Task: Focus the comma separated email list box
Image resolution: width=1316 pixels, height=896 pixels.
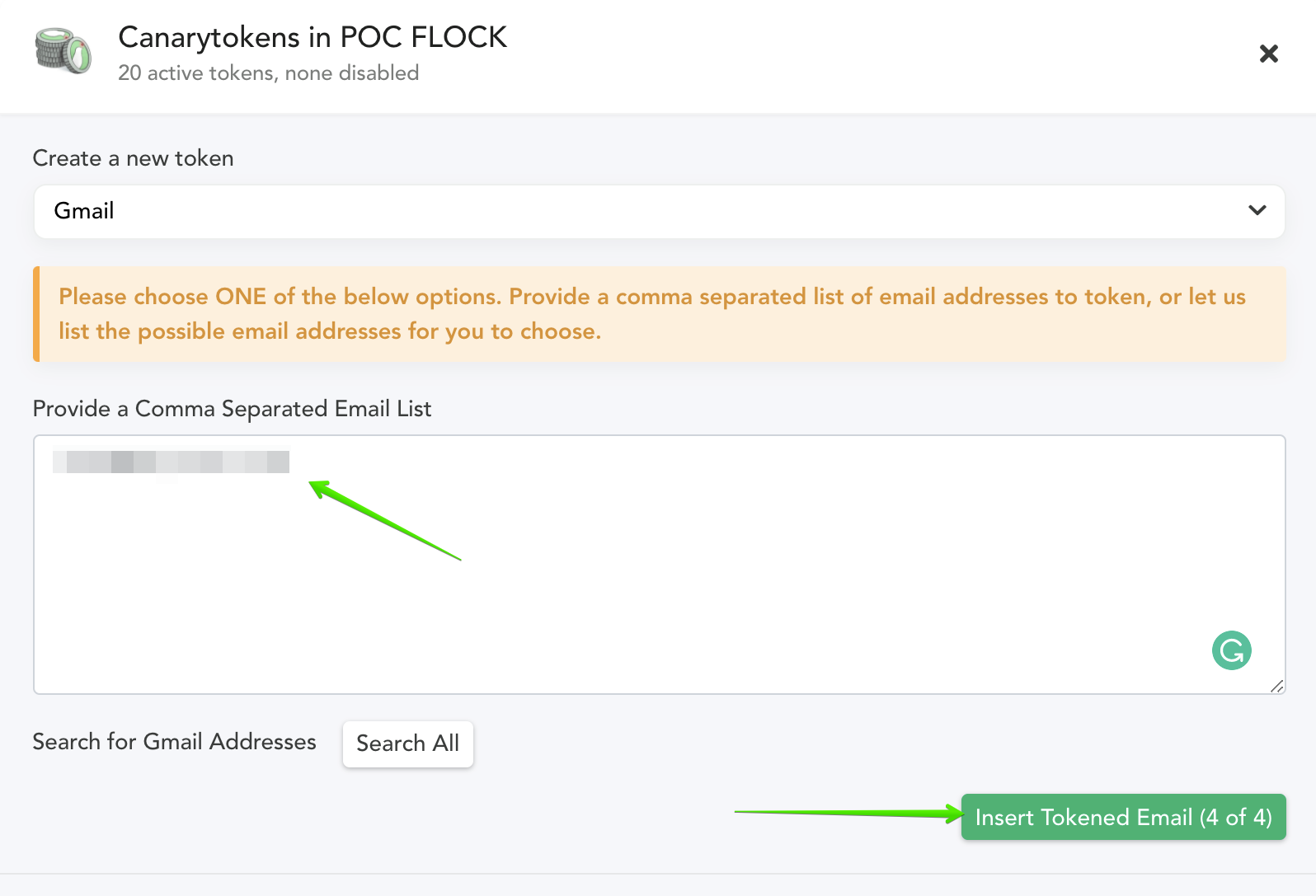Action: (659, 565)
